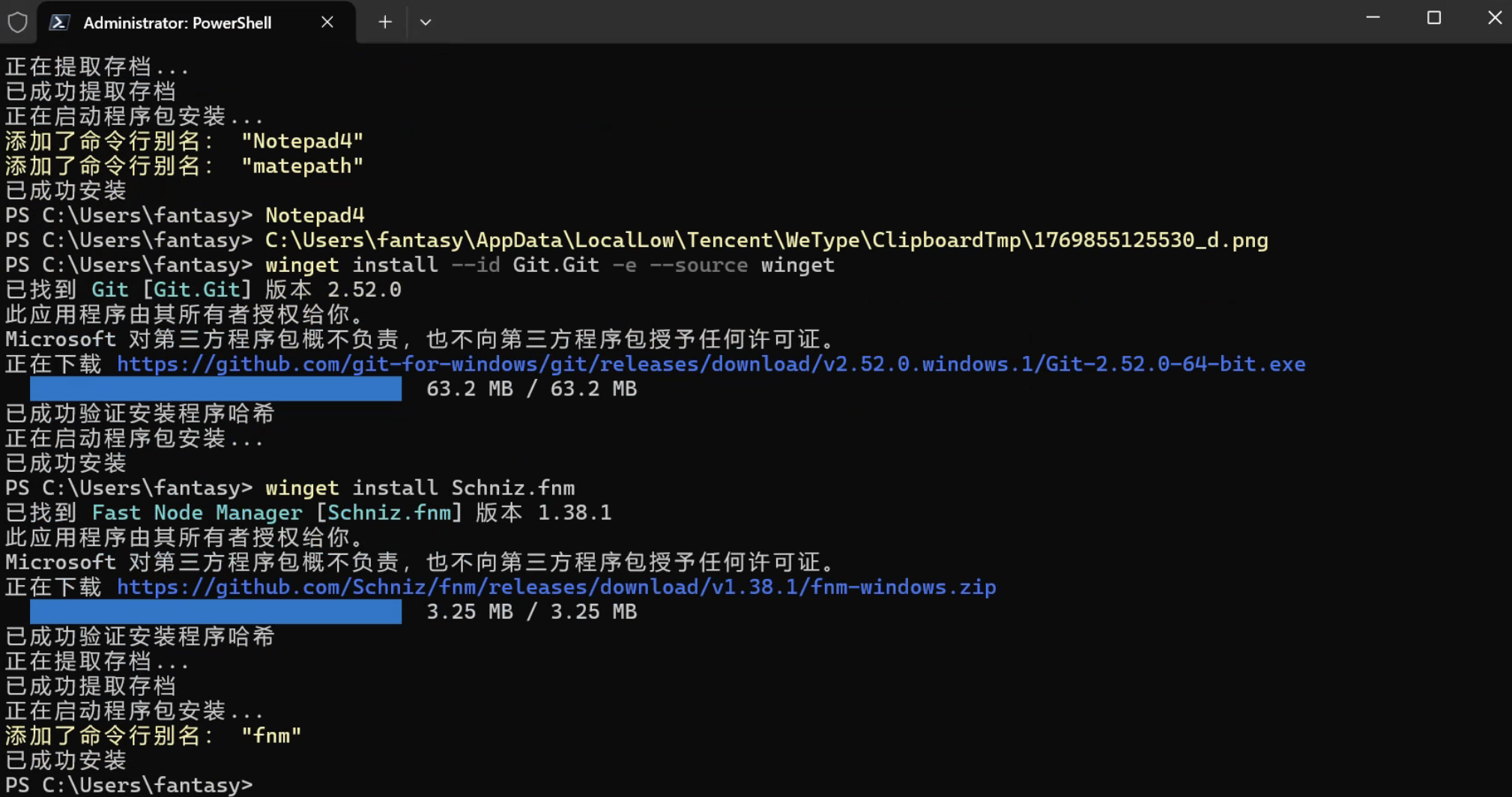Close the Administrator: PowerShell tab

click(x=327, y=22)
